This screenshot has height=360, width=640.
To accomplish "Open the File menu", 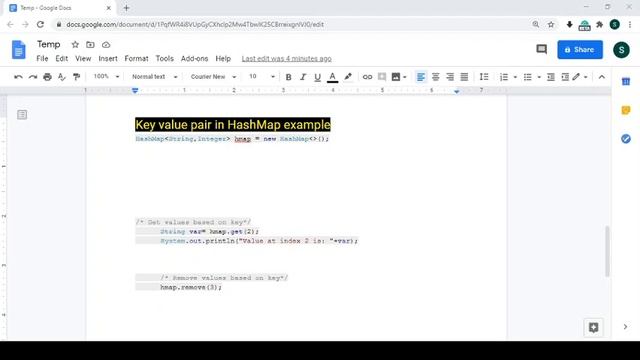I will [42, 58].
